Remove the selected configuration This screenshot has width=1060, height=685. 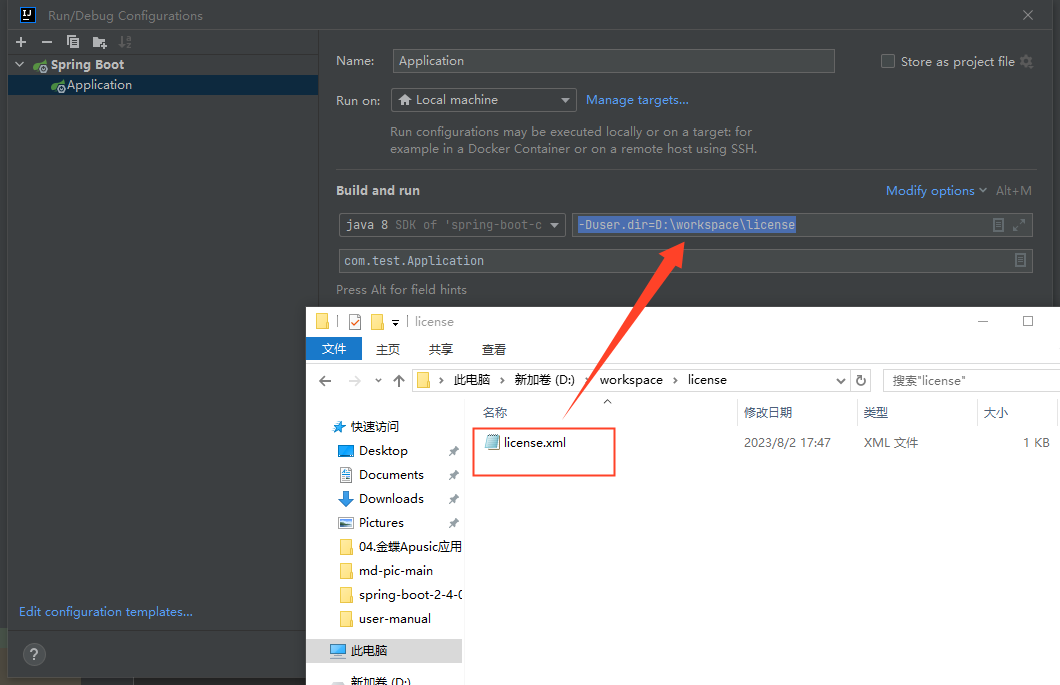(x=47, y=42)
